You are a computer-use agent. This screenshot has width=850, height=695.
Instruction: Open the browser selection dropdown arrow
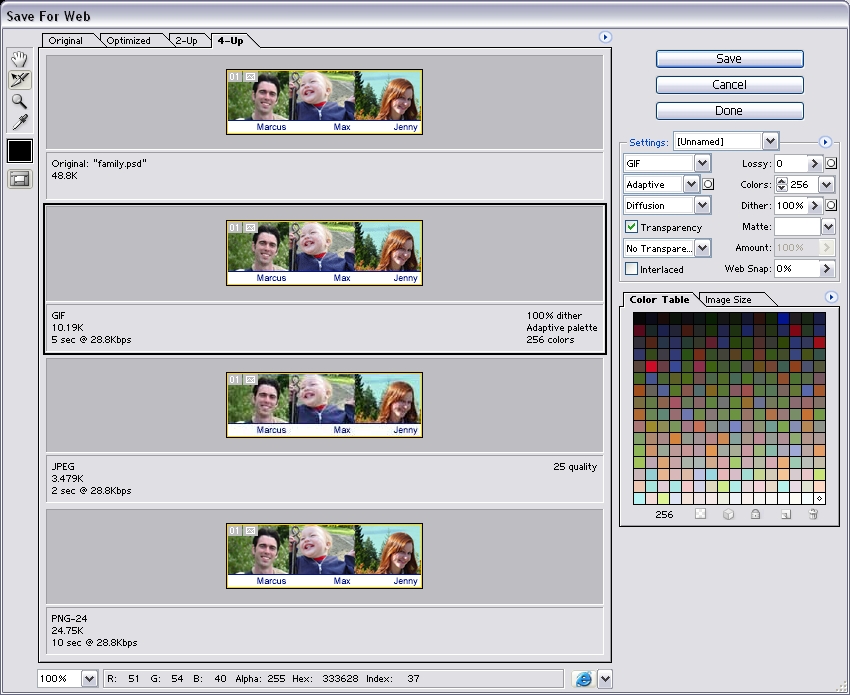pos(604,679)
